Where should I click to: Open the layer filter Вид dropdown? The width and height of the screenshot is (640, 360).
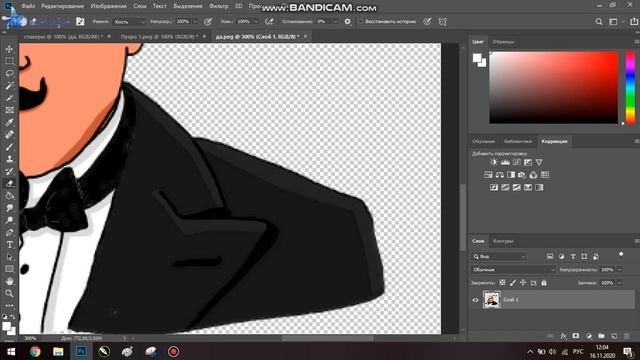(499, 256)
